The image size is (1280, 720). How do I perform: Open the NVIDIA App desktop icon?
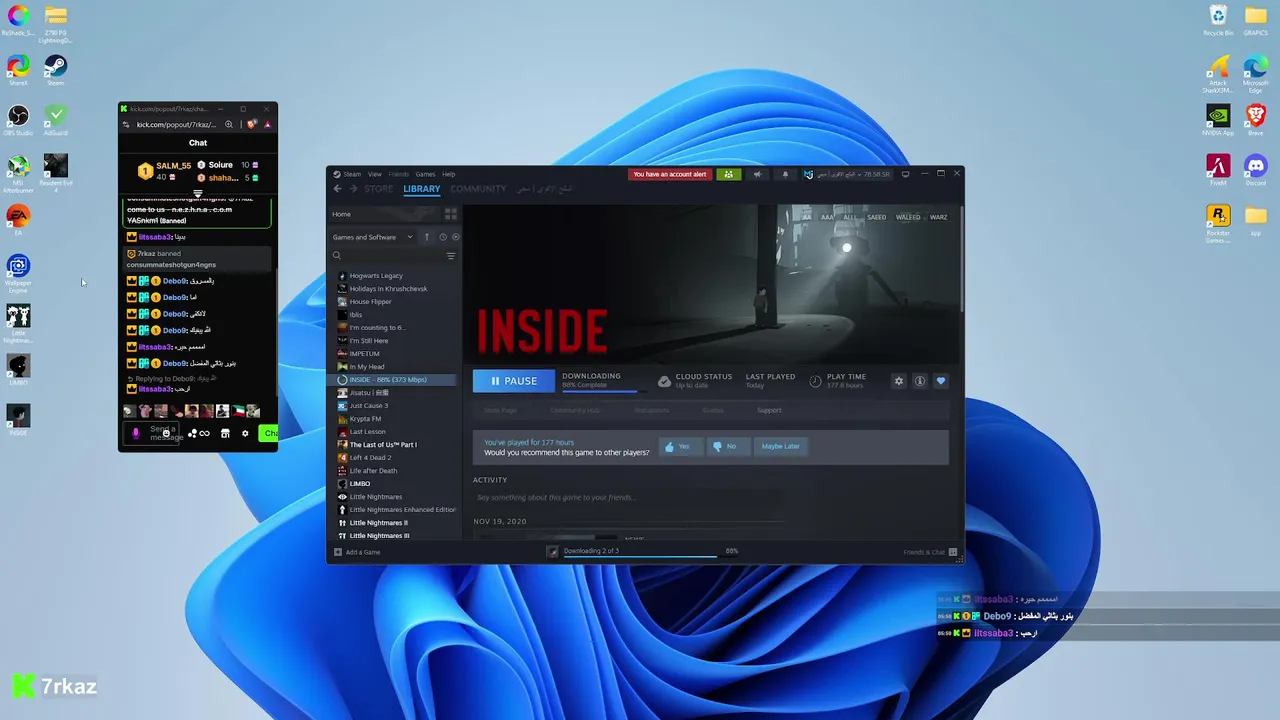tap(1218, 120)
